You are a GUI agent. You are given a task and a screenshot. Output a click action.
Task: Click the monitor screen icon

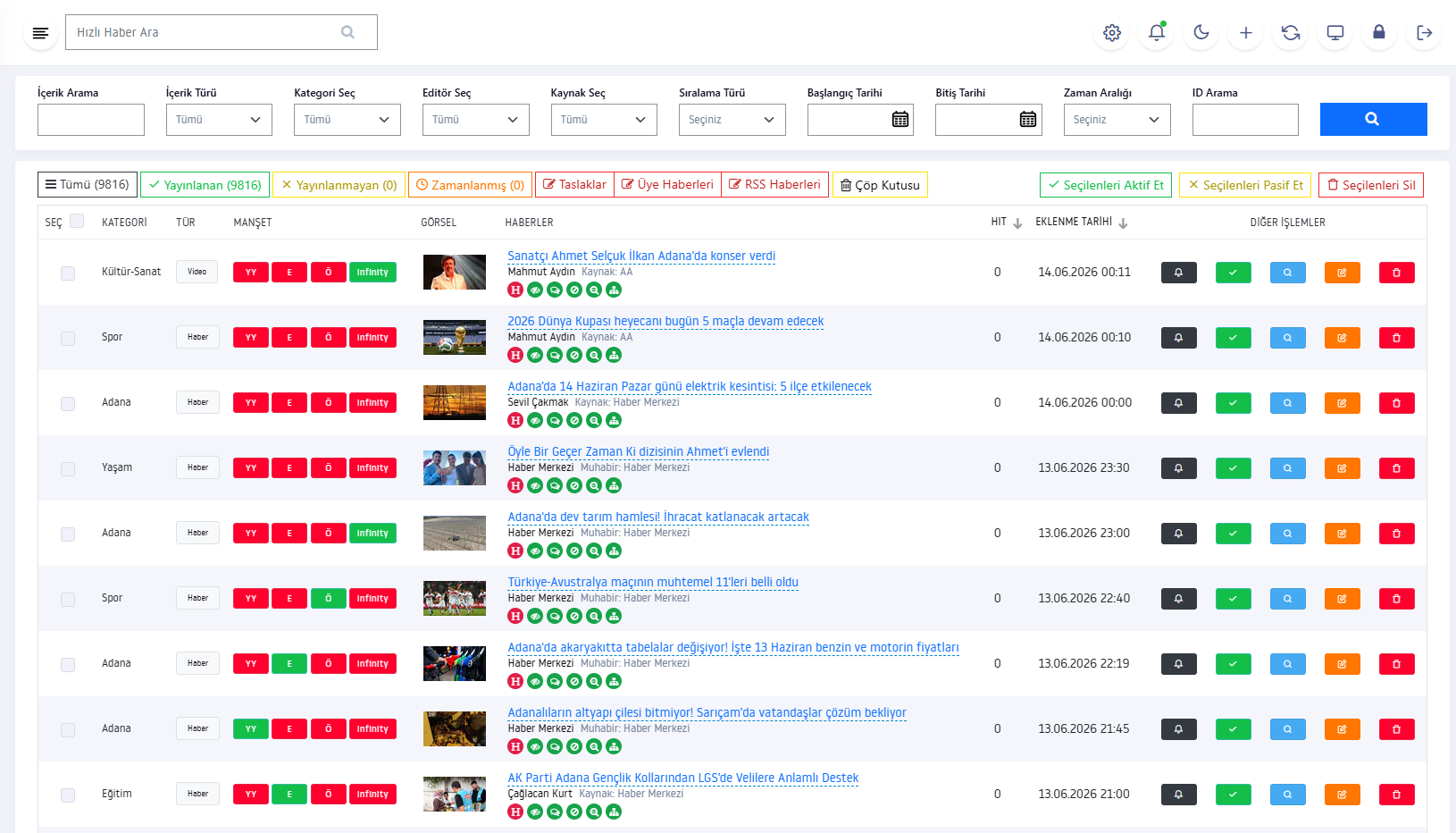point(1335,33)
